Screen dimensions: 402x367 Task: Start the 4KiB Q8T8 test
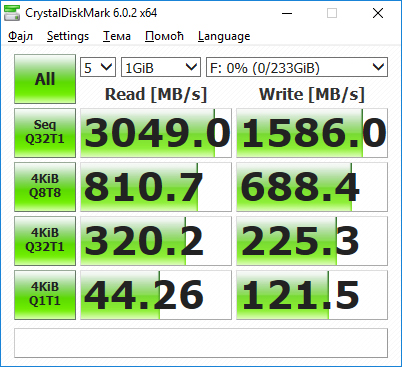click(45, 187)
